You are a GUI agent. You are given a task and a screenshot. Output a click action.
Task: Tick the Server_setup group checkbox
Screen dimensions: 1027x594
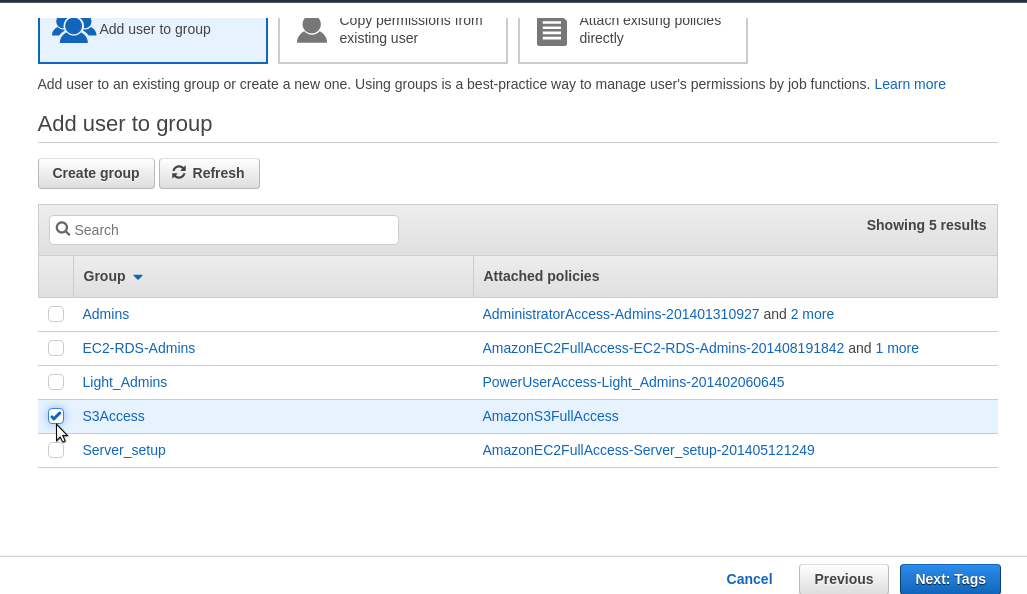click(x=56, y=450)
